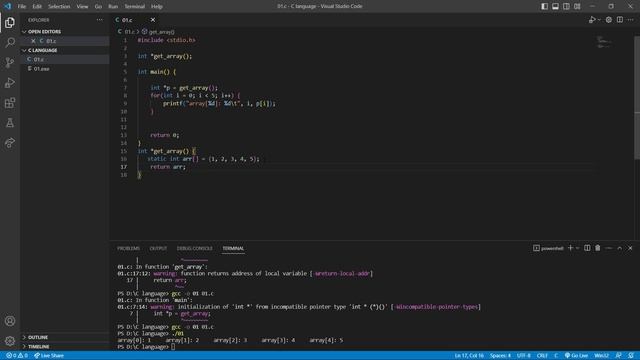Image resolution: width=640 pixels, height=360 pixels.
Task: Open Source Control view in activity bar
Action: [10, 62]
